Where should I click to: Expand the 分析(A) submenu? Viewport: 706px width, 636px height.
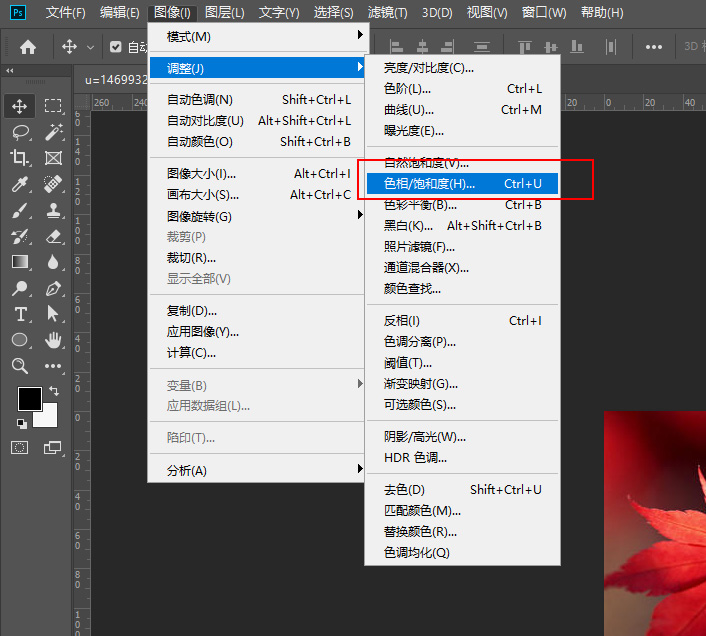point(257,470)
